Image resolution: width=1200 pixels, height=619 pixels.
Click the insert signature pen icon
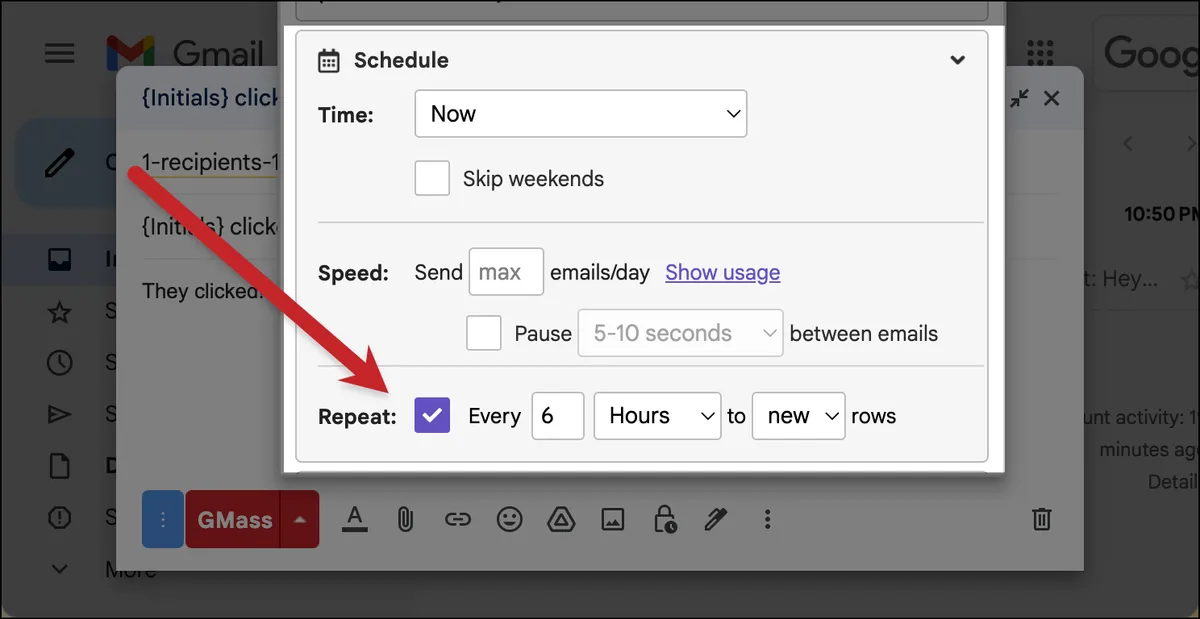point(716,519)
